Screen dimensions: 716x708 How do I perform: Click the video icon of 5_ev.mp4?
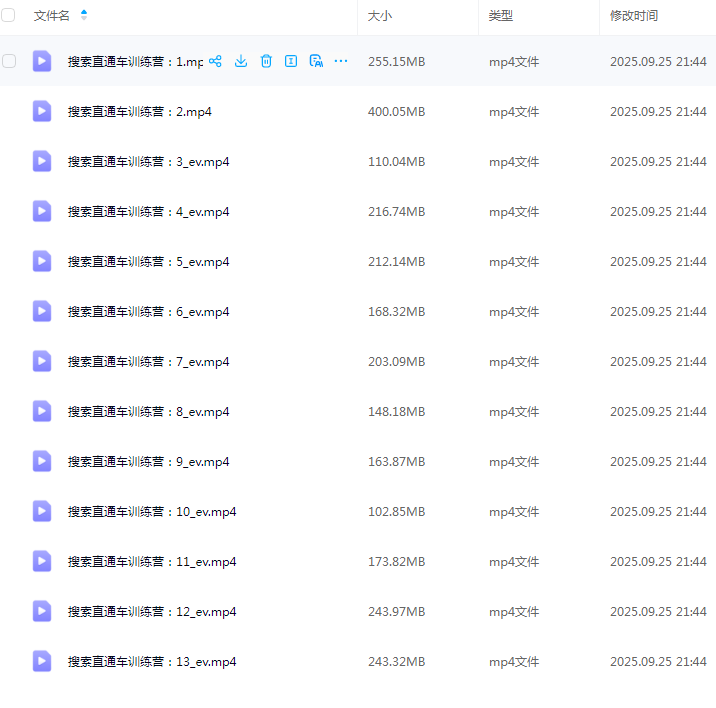42,261
